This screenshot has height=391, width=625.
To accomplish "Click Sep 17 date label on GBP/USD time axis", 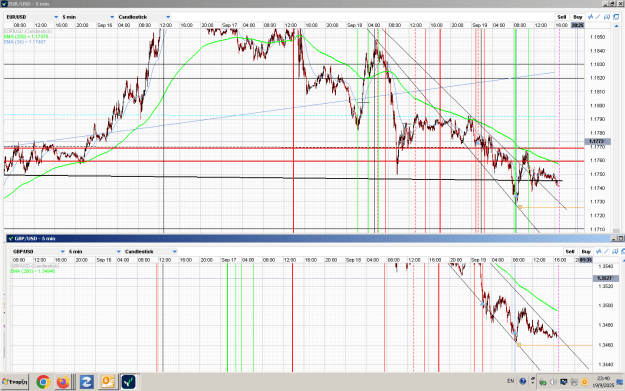I will click(x=229, y=260).
